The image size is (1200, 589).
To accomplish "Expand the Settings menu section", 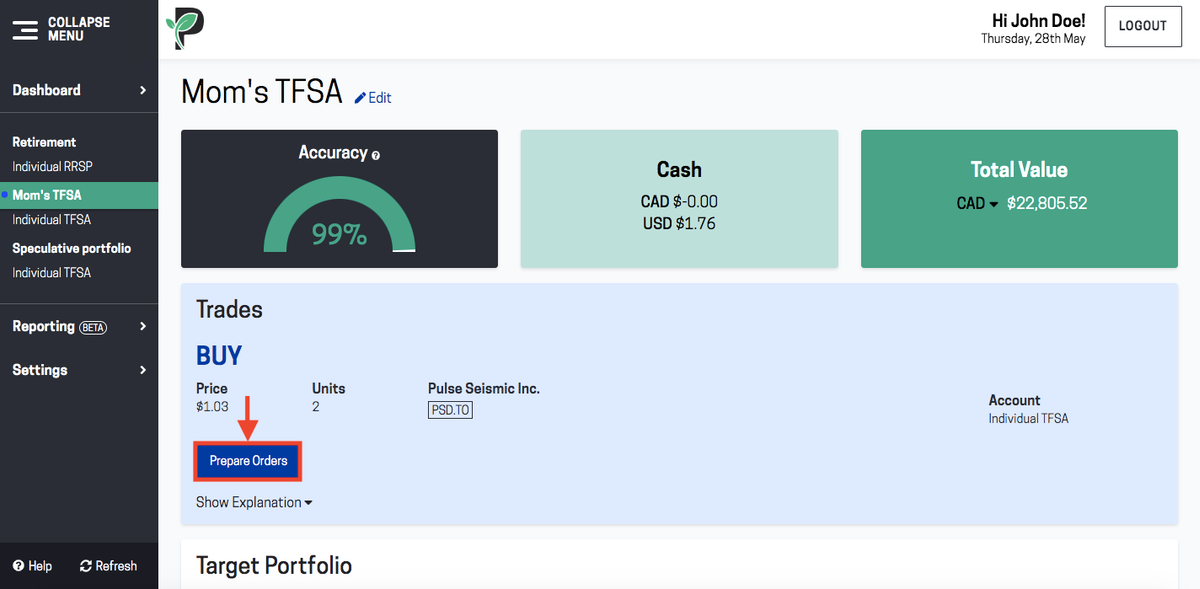I will point(79,370).
